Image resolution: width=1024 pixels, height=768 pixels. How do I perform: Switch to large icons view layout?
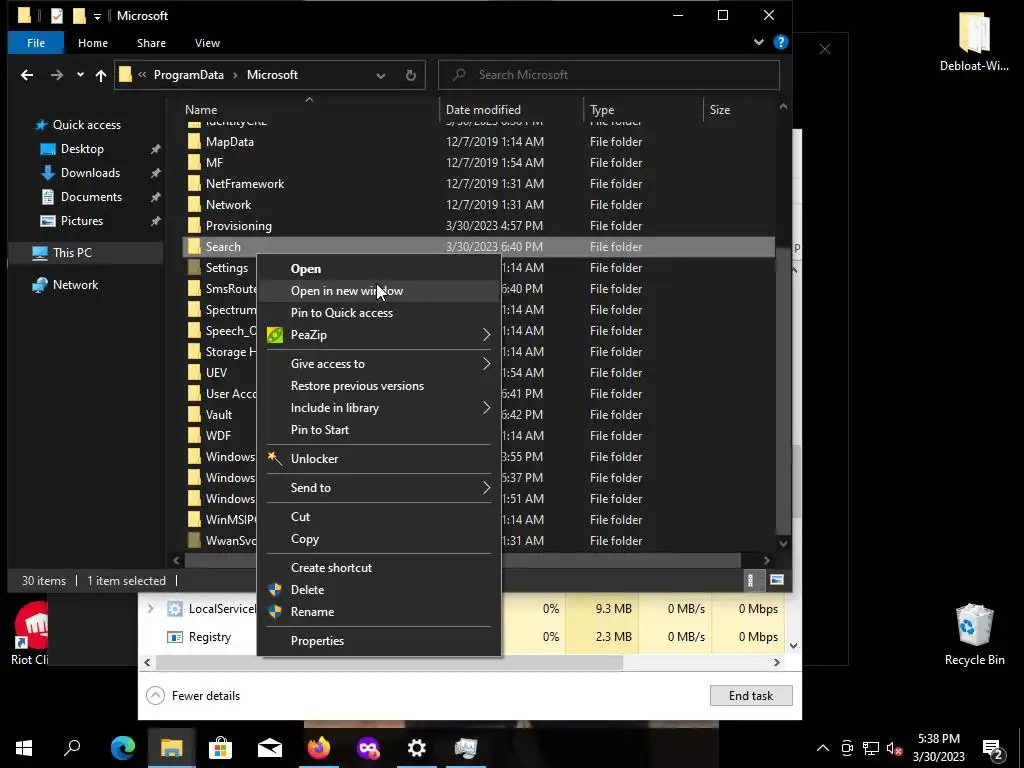click(776, 580)
